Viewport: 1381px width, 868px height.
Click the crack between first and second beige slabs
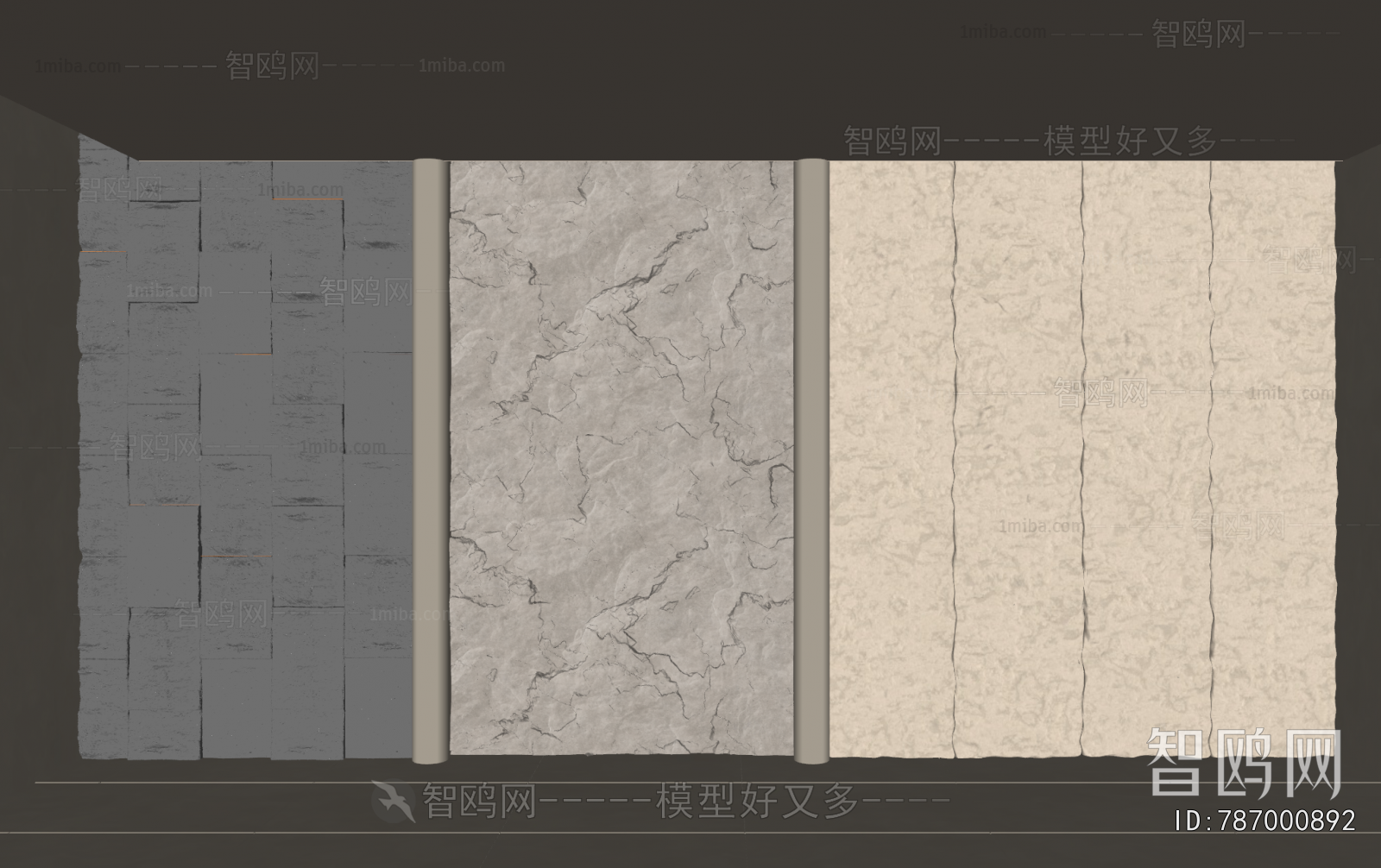pos(954,457)
